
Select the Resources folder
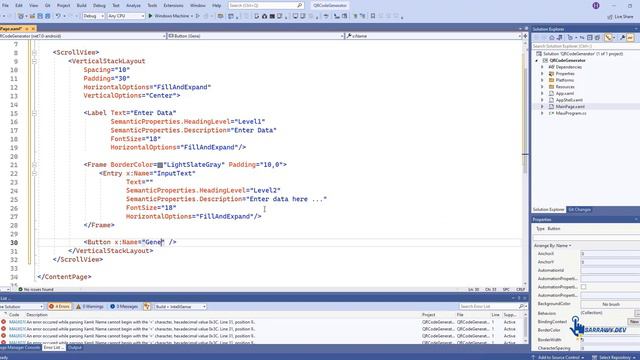point(565,87)
